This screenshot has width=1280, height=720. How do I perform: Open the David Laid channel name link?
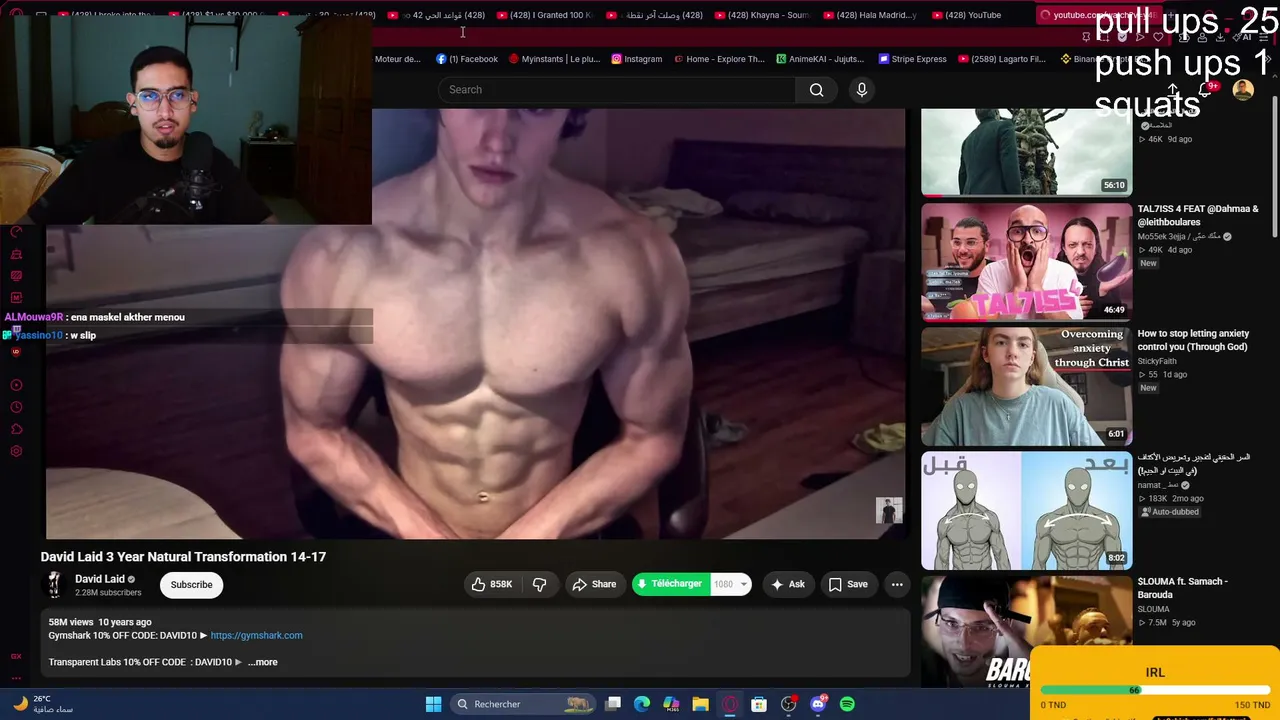[100, 579]
